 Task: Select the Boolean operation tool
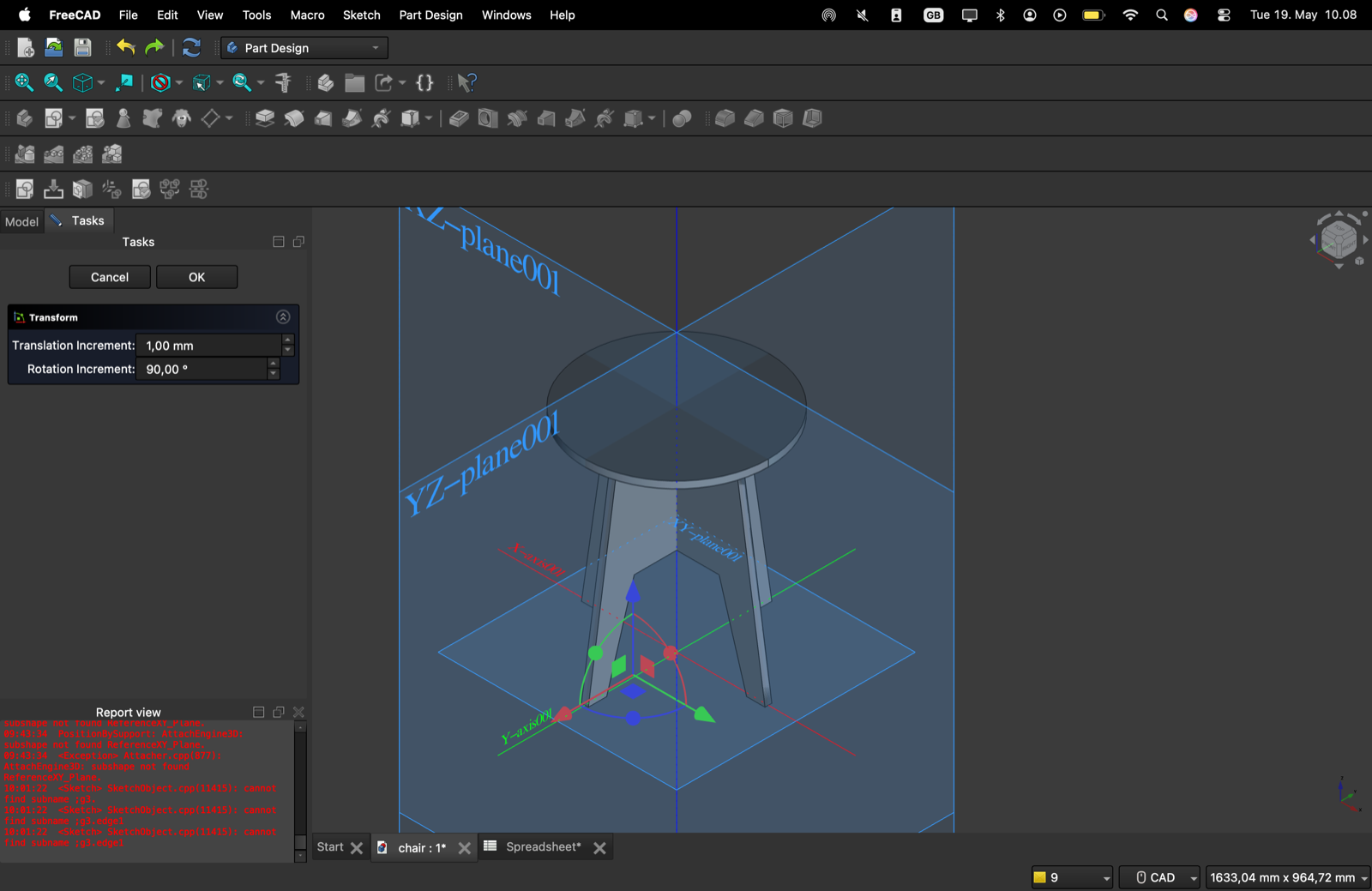682,118
